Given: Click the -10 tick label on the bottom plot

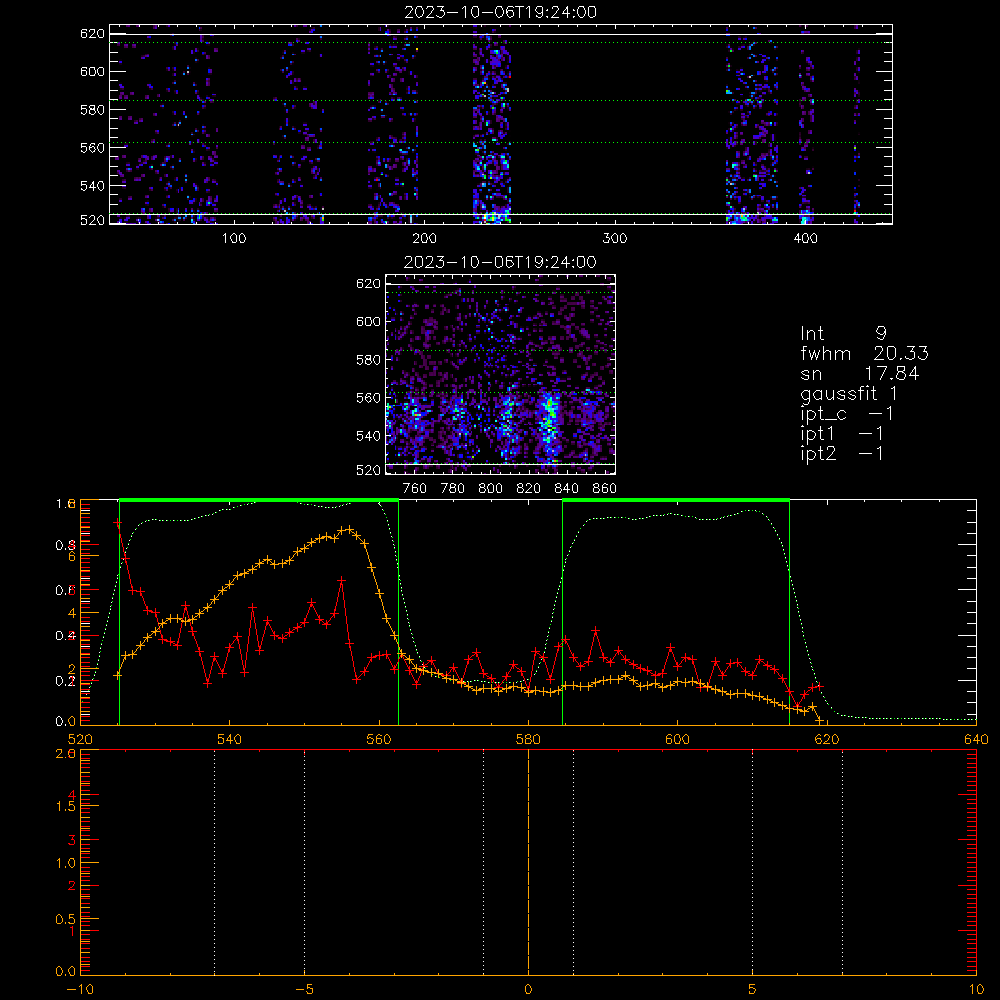Looking at the screenshot, I should (80, 990).
